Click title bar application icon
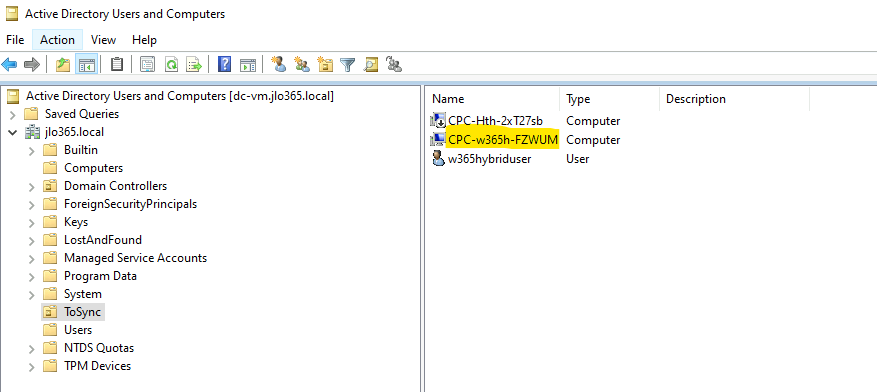 coord(12,14)
